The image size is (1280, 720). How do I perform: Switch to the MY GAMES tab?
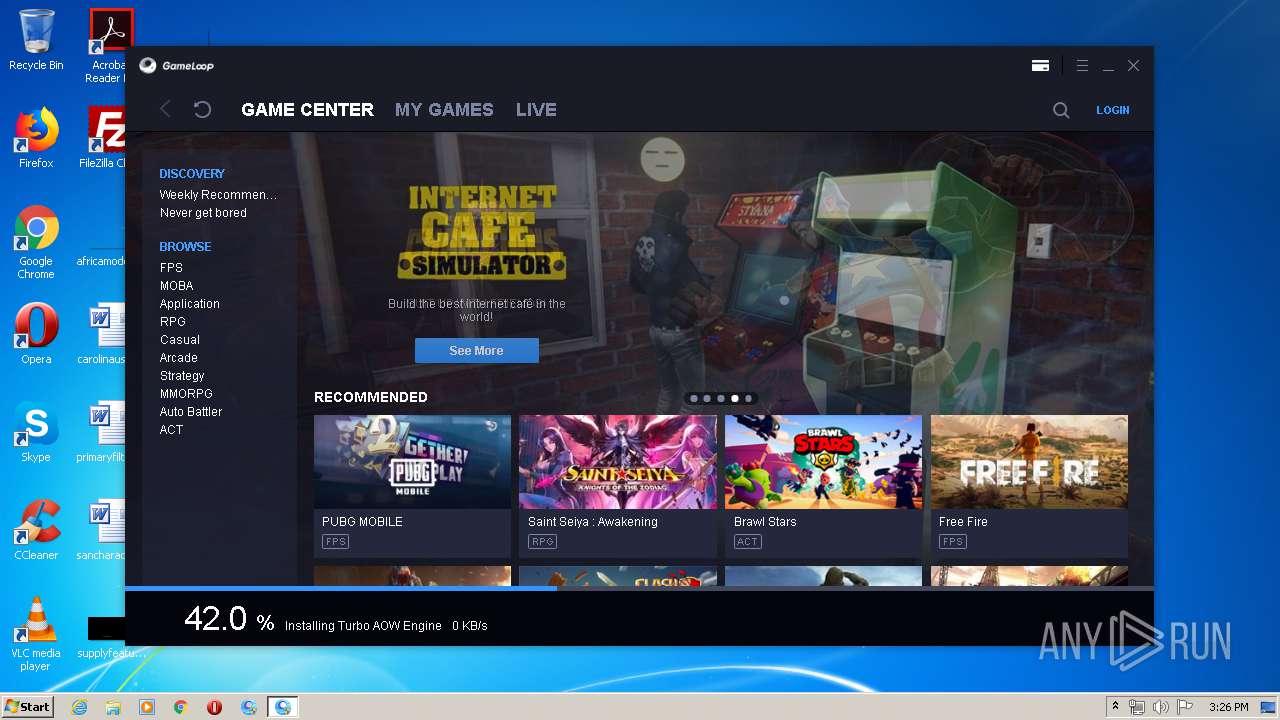tap(444, 110)
